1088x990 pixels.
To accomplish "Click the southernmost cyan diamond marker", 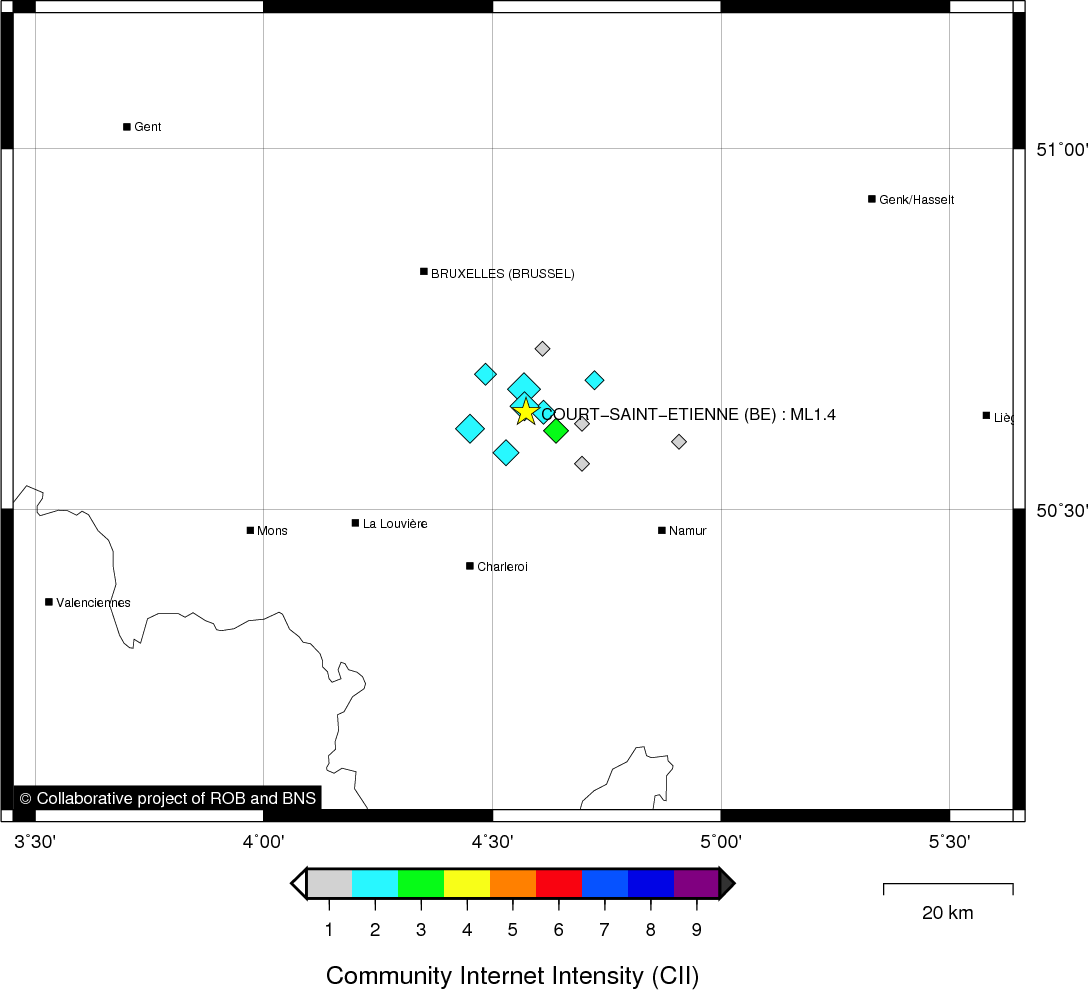I will [506, 453].
